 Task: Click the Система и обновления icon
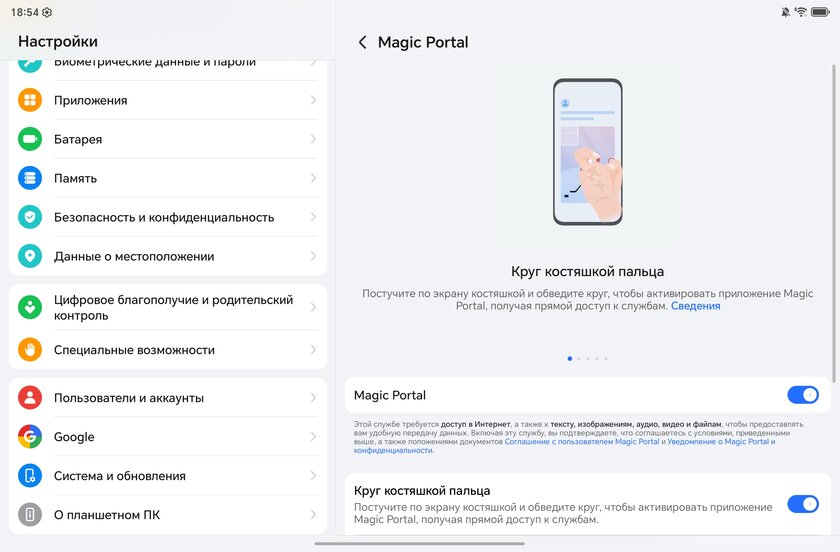[30, 476]
